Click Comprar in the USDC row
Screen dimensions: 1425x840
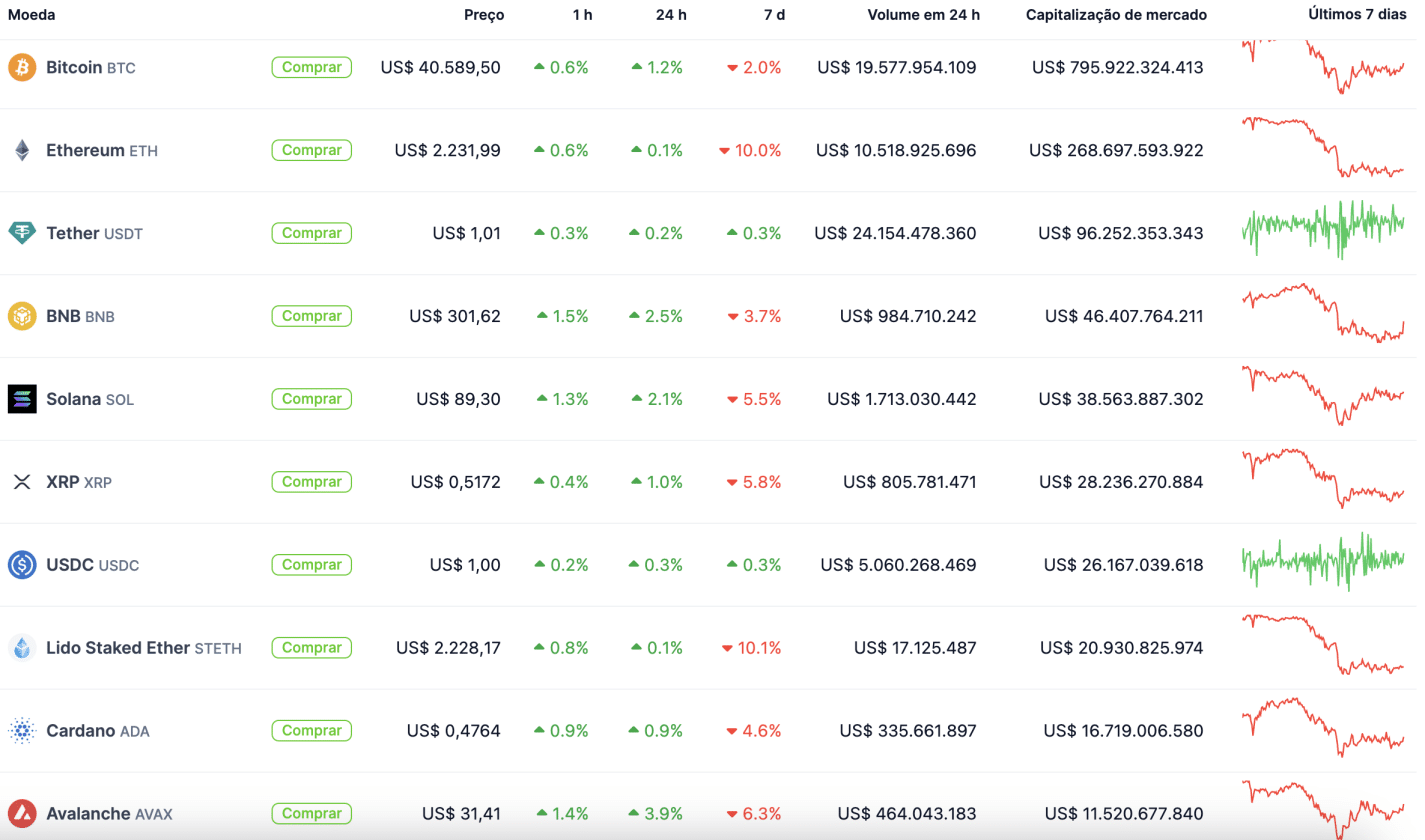click(x=312, y=565)
